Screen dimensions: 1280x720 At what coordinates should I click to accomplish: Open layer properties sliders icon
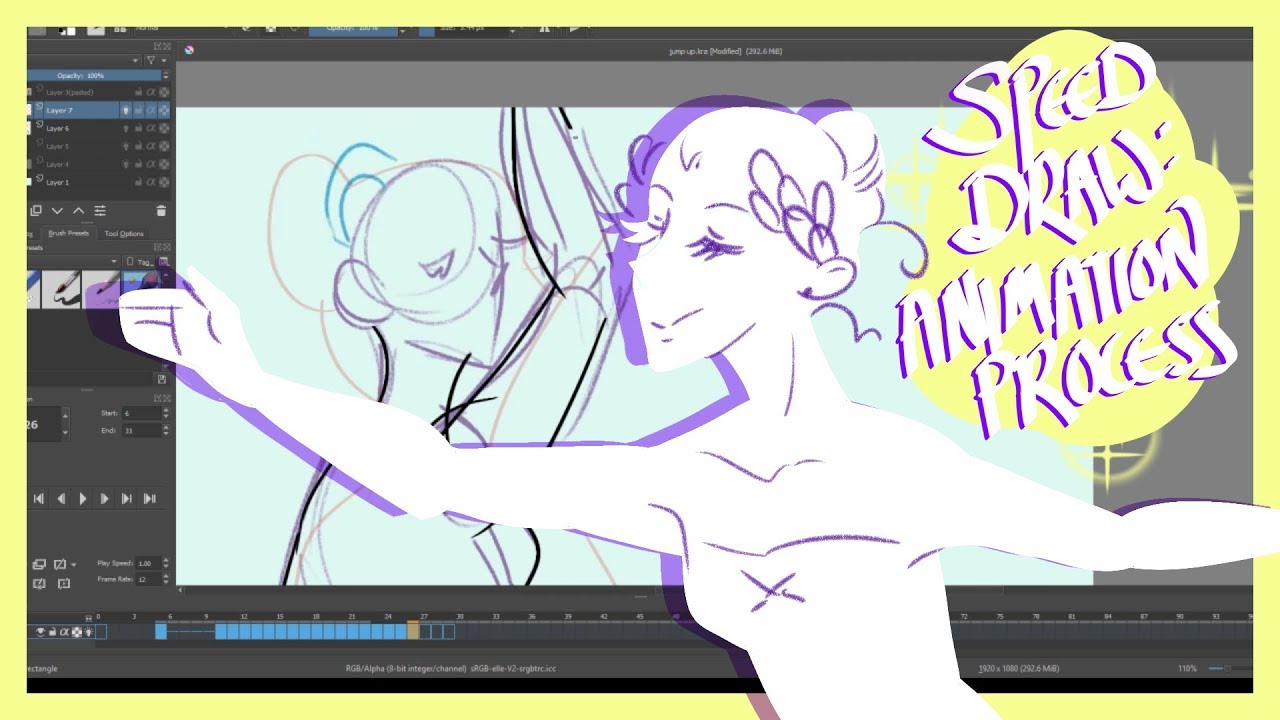coord(100,211)
